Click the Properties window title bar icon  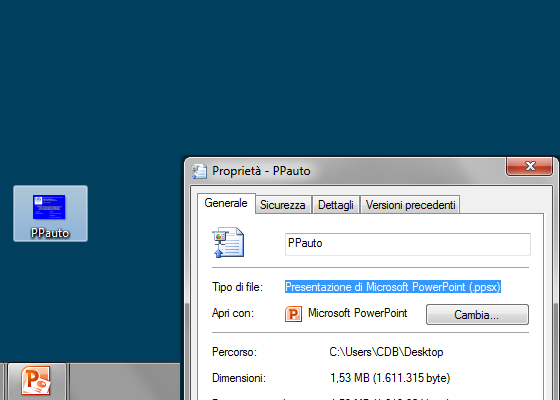coord(199,171)
